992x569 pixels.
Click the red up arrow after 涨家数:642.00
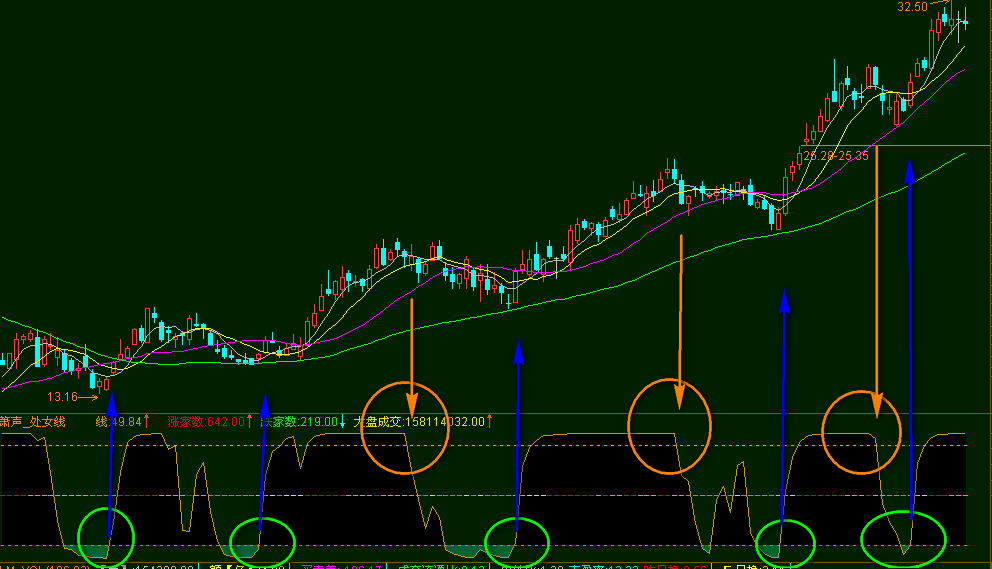tap(249, 422)
